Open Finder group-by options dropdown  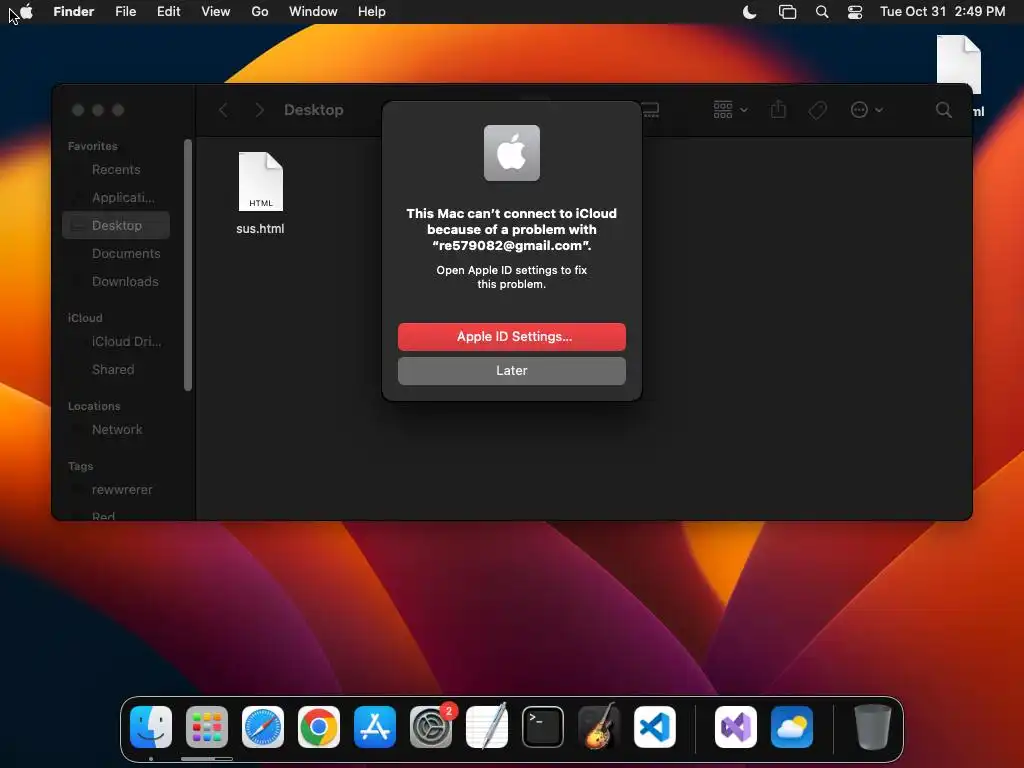[730, 110]
